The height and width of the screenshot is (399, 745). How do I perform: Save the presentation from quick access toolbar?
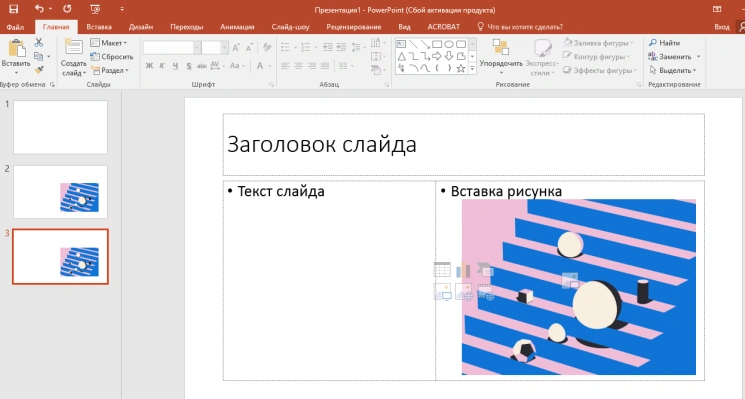[13, 9]
